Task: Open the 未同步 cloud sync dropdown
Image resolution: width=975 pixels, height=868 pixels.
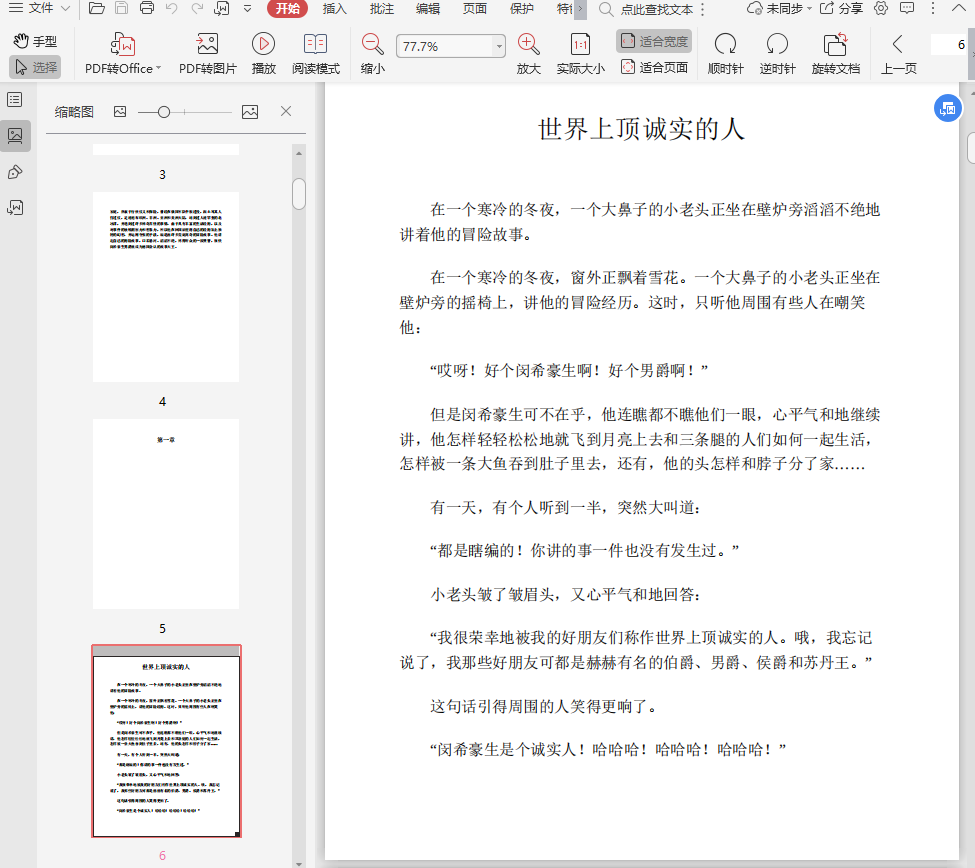Action: (780, 9)
